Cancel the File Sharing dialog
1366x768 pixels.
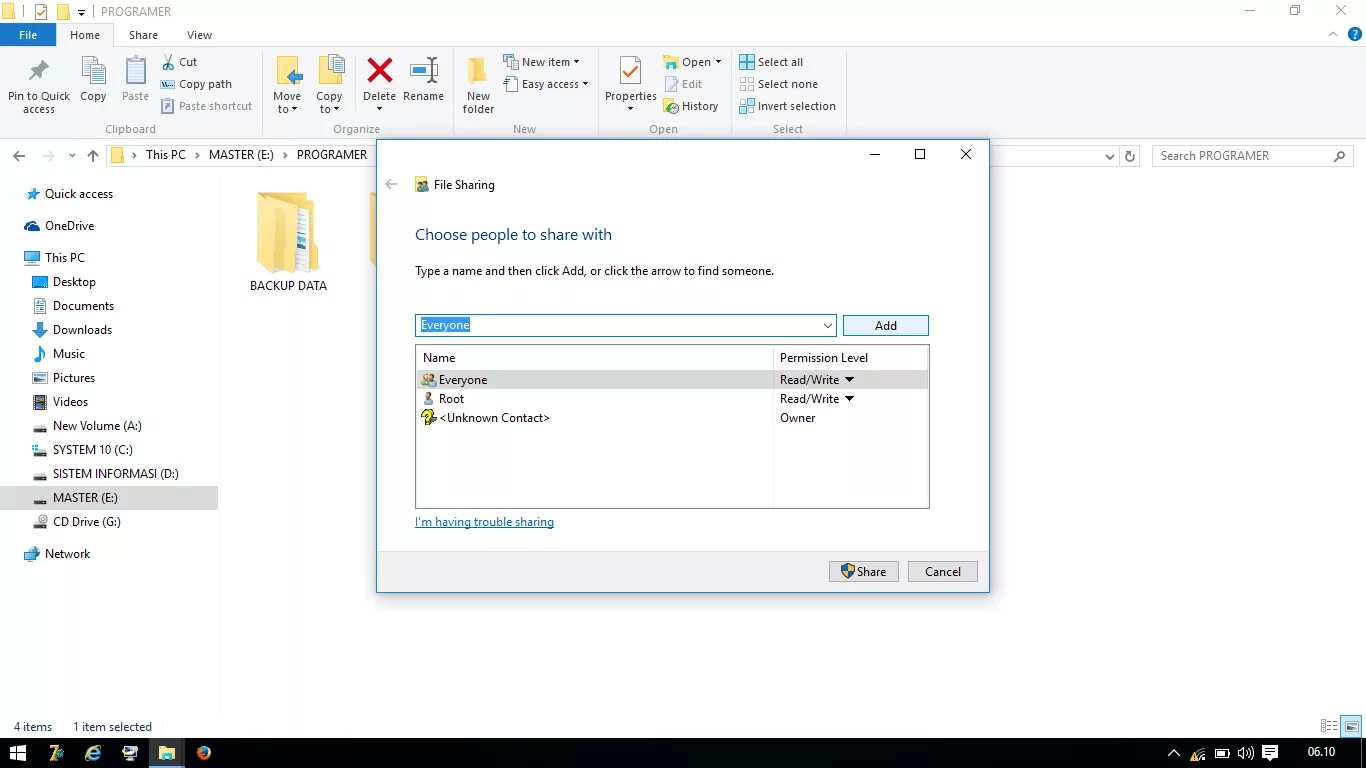coord(943,572)
